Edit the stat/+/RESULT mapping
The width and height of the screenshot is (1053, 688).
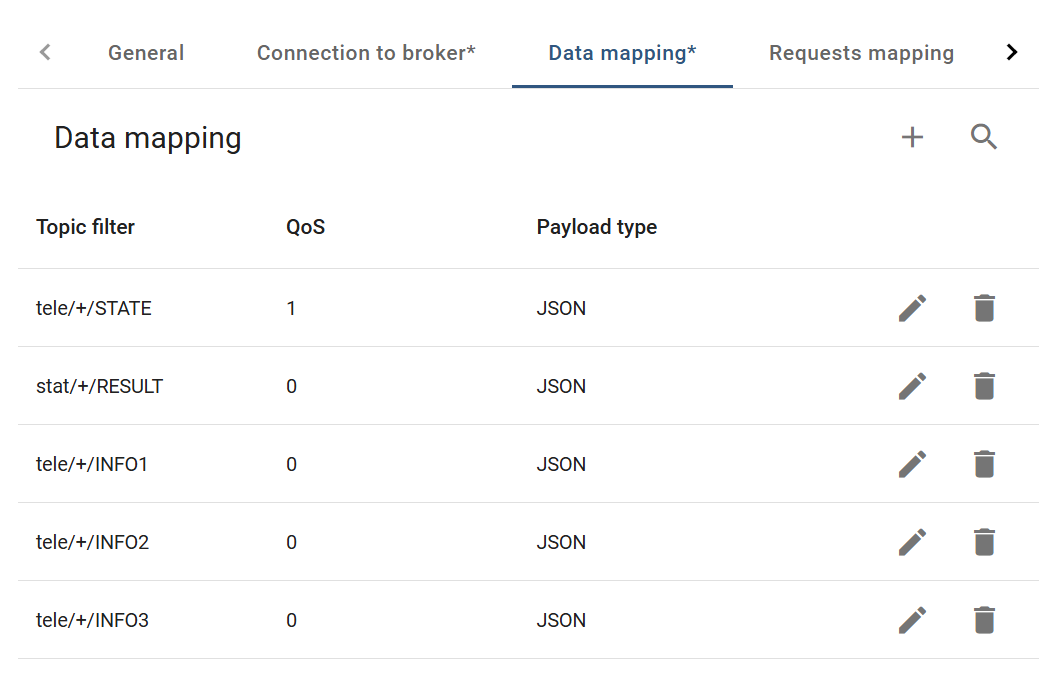pos(912,386)
